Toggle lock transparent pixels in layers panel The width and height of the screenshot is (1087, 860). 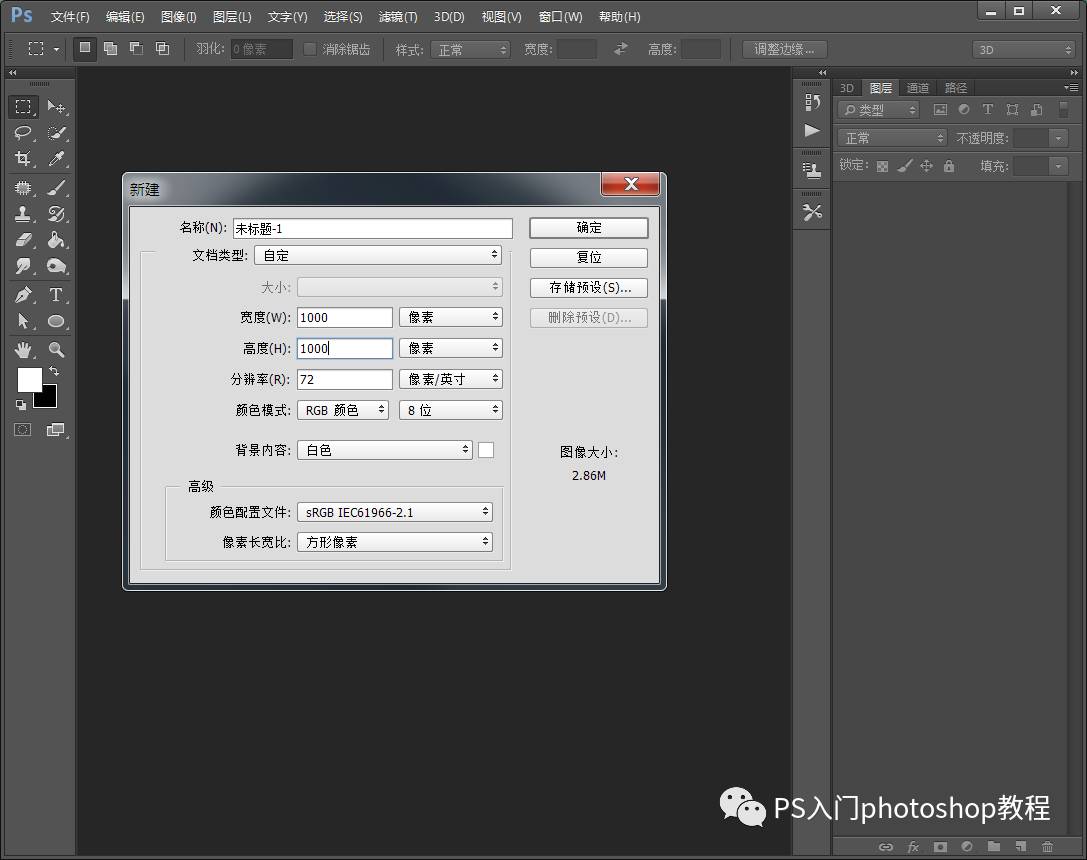click(x=882, y=166)
